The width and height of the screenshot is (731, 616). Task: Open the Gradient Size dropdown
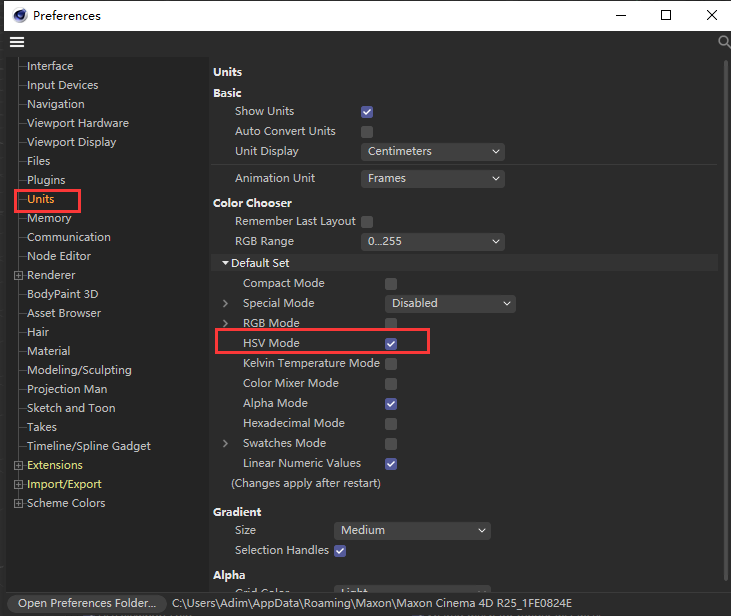coord(412,531)
